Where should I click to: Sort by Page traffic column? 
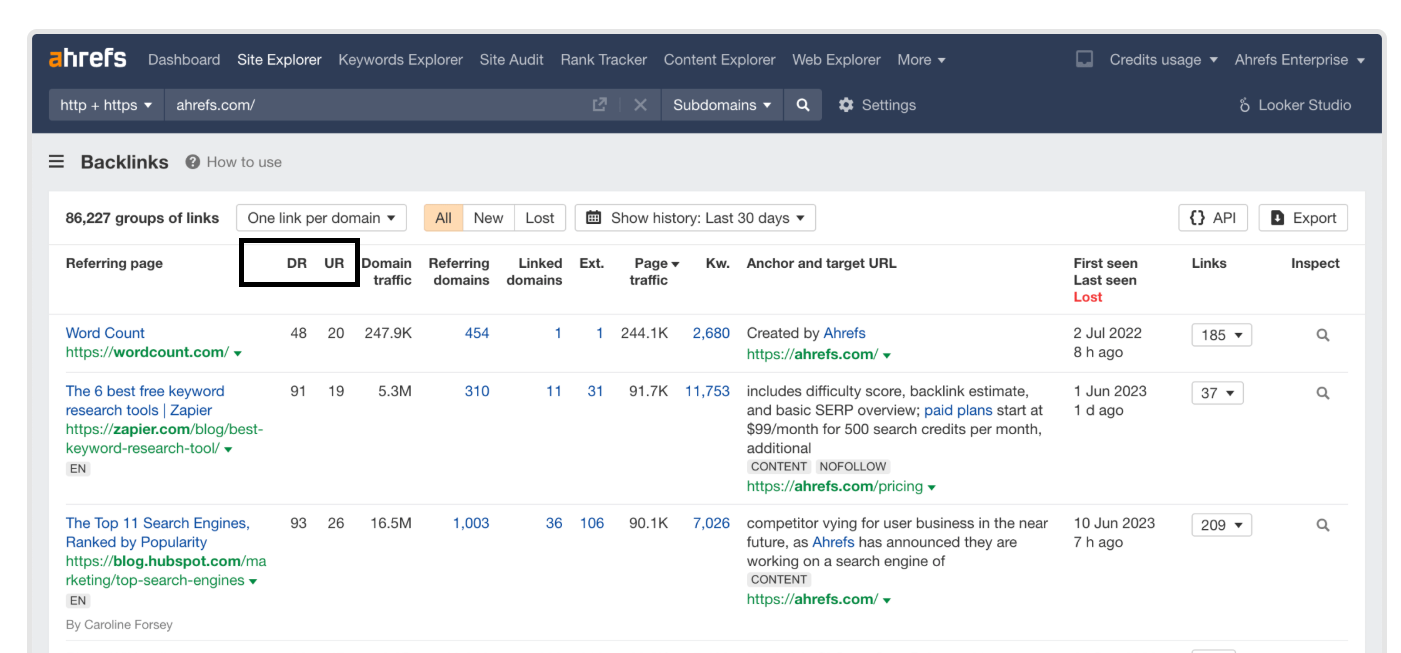[655, 271]
